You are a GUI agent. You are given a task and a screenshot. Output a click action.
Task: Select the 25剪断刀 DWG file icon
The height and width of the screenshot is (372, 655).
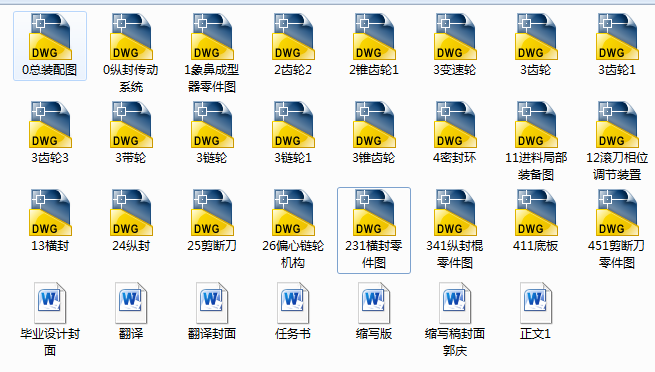[x=212, y=213]
